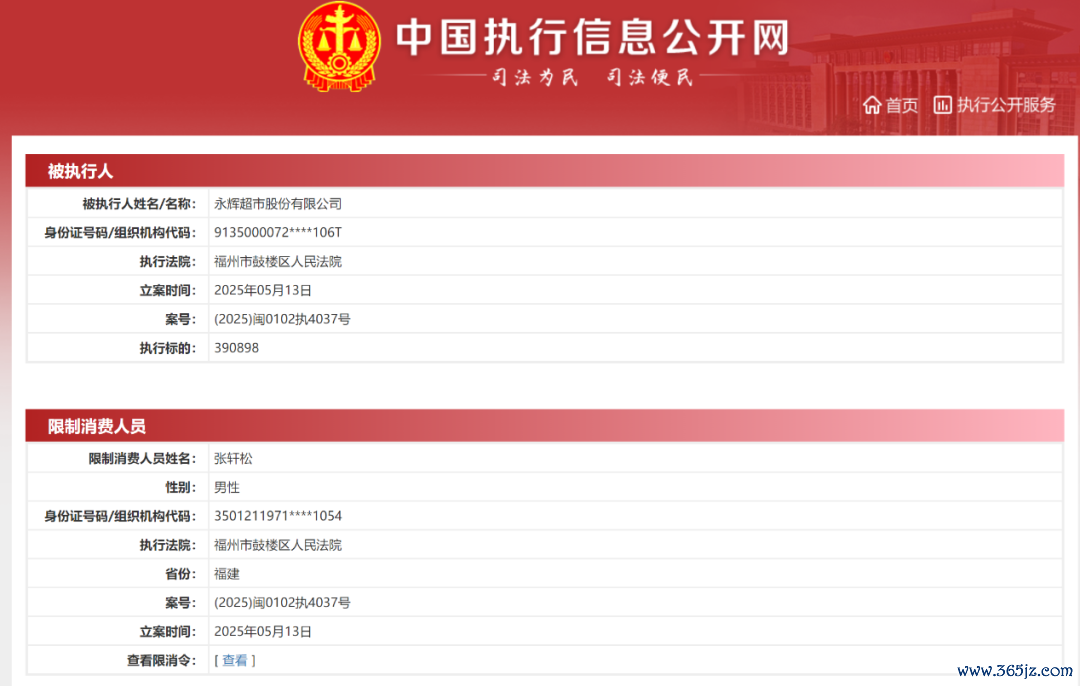Click case number in 被执行人 section
Image resolution: width=1080 pixels, height=686 pixels.
tap(282, 319)
